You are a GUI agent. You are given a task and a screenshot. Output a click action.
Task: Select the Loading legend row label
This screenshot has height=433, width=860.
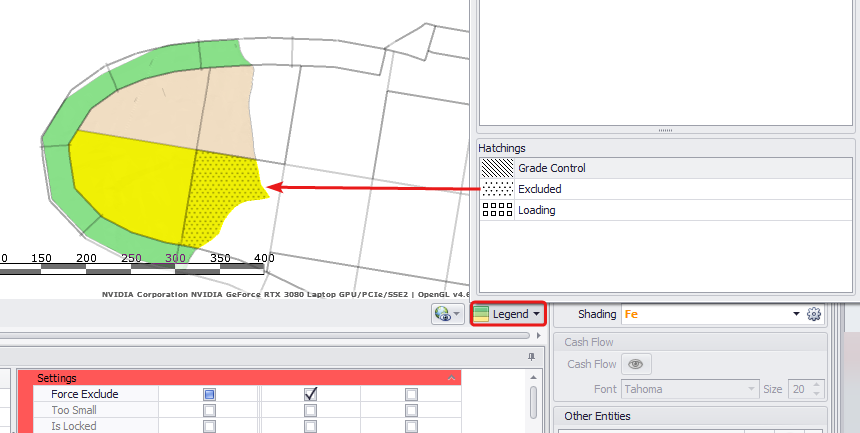tap(536, 210)
